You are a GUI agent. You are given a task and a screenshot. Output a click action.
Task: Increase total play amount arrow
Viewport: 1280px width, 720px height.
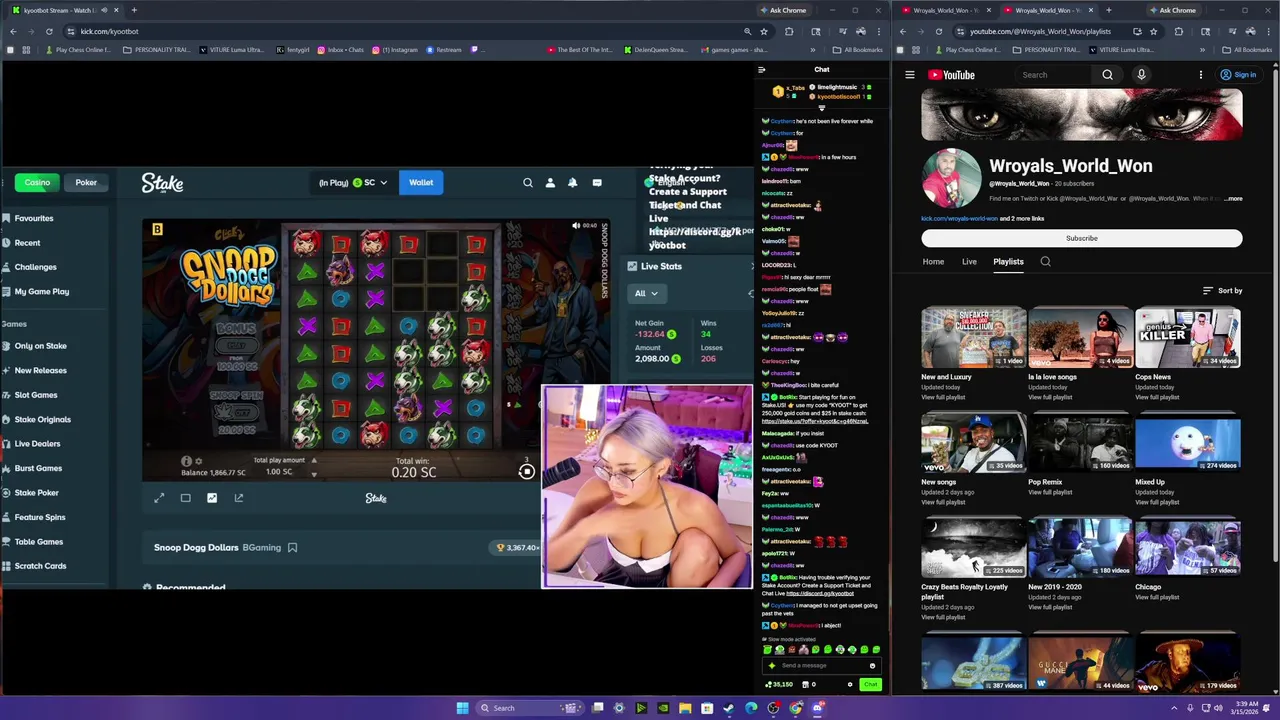coord(314,461)
